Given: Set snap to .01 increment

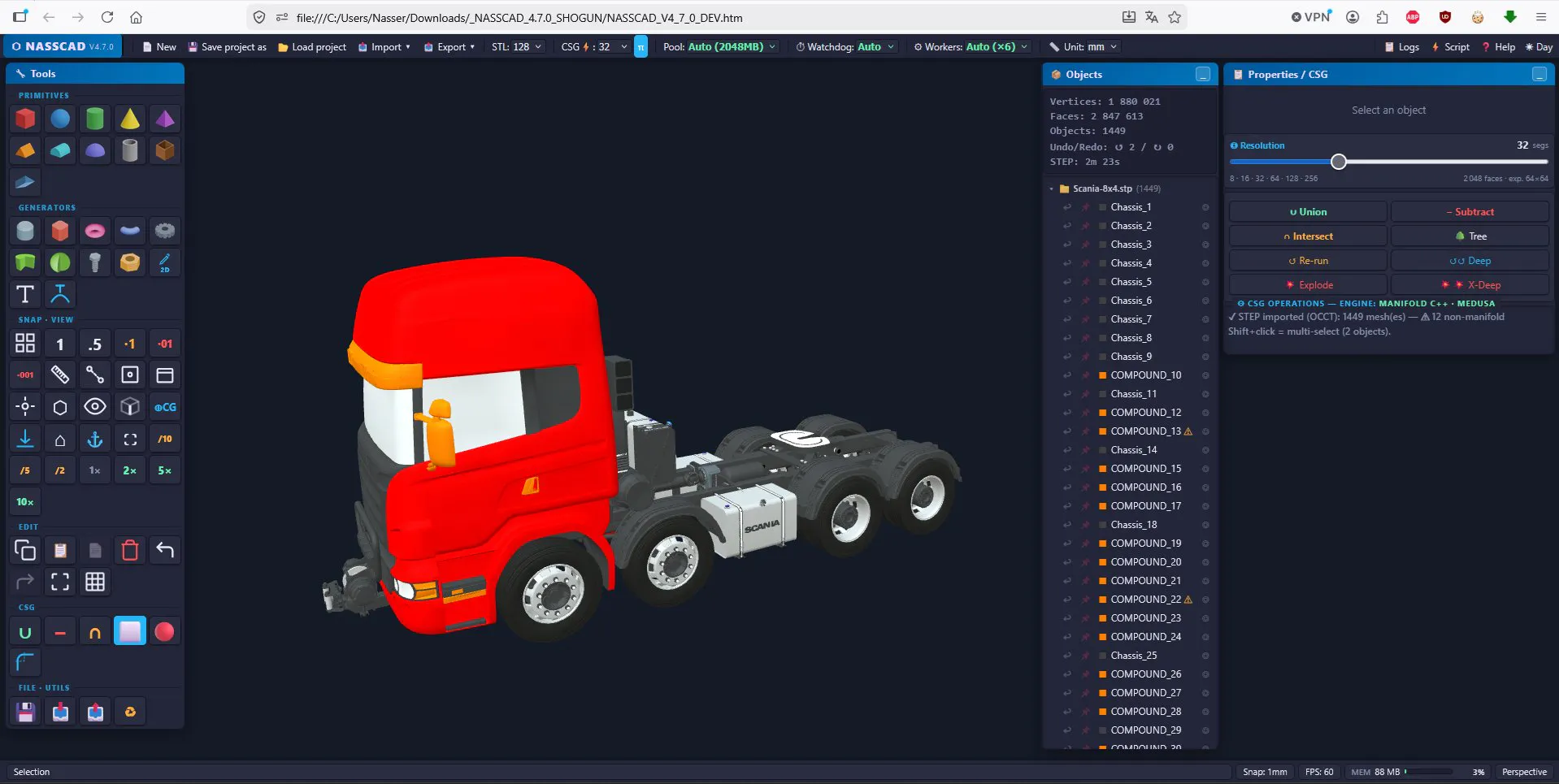Looking at the screenshot, I should (165, 344).
